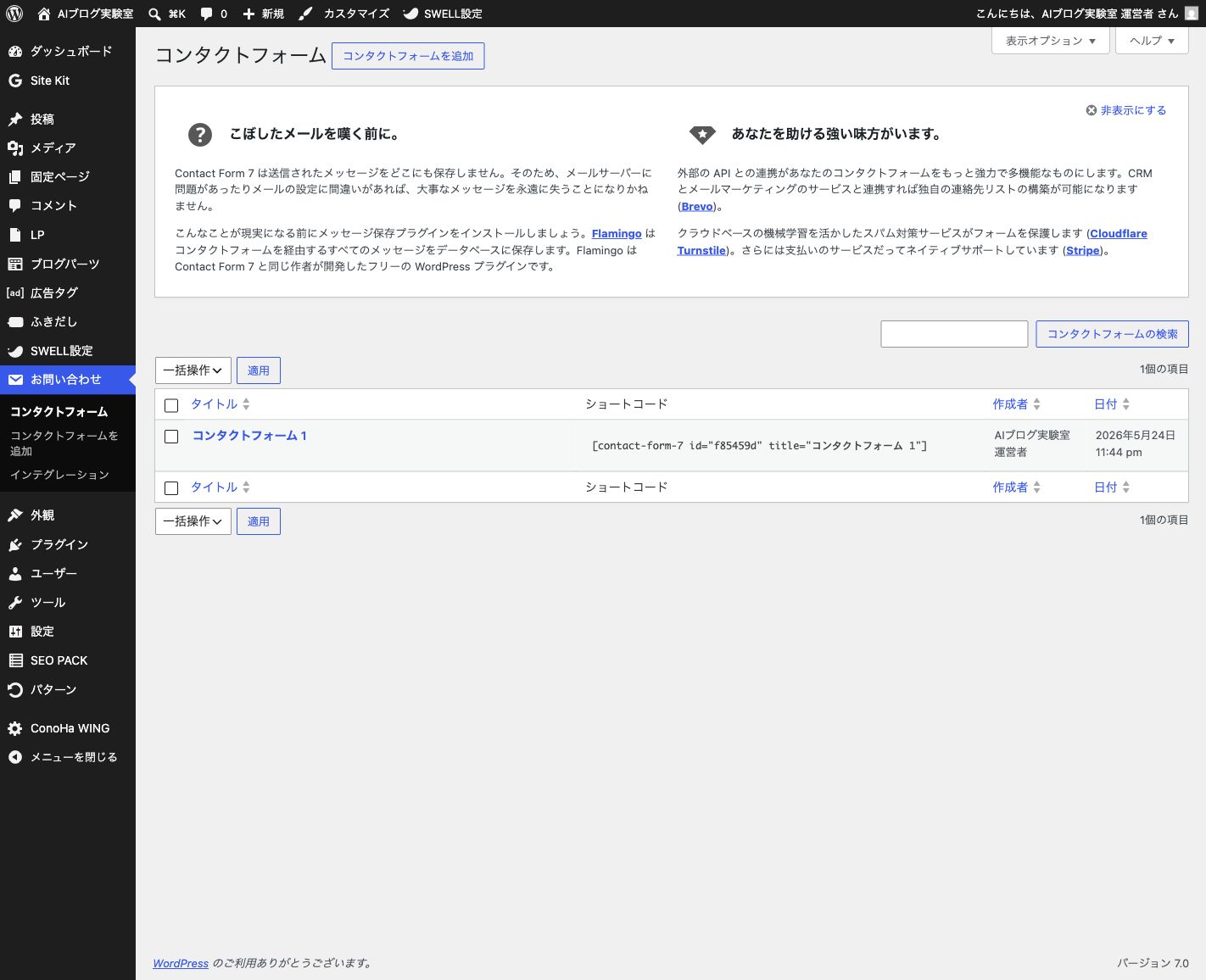1206x980 pixels.
Task: Open the WordPress footer link
Action: tap(181, 963)
